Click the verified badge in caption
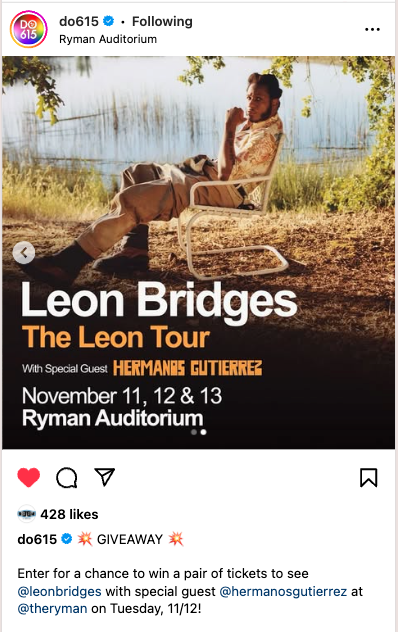The width and height of the screenshot is (398, 632). pyautogui.click(x=67, y=538)
